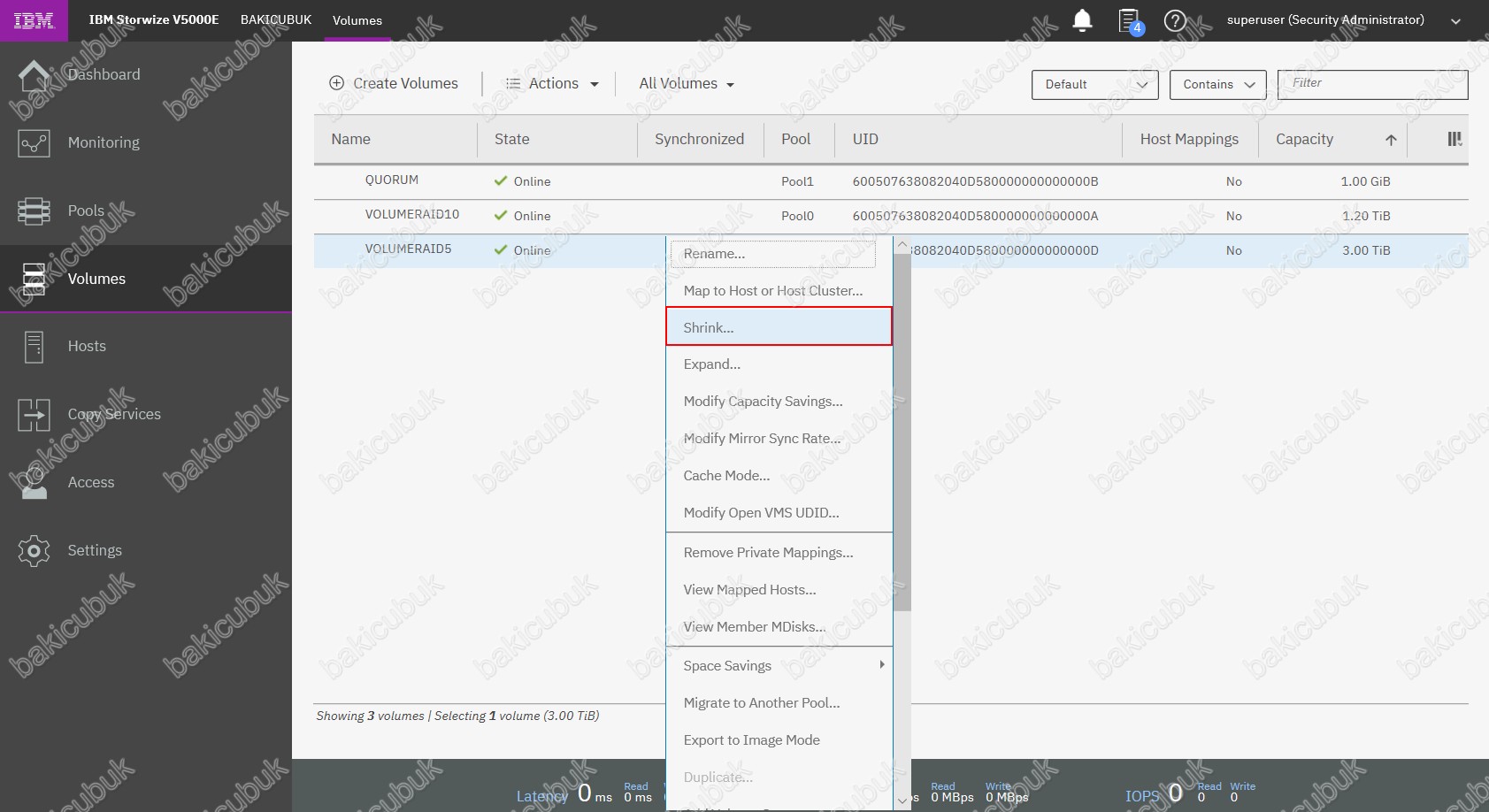Open Copy Services in the sidebar
1489x812 pixels.
[x=114, y=415]
